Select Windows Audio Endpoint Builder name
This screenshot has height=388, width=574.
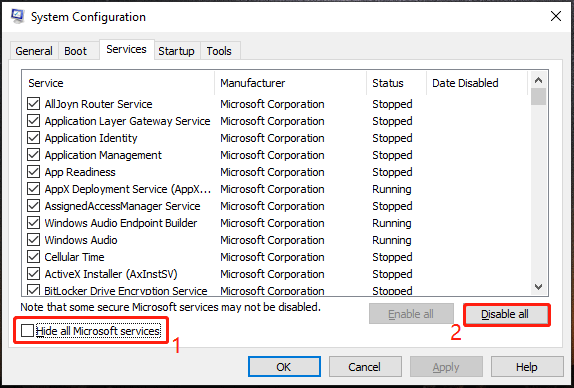coord(121,223)
